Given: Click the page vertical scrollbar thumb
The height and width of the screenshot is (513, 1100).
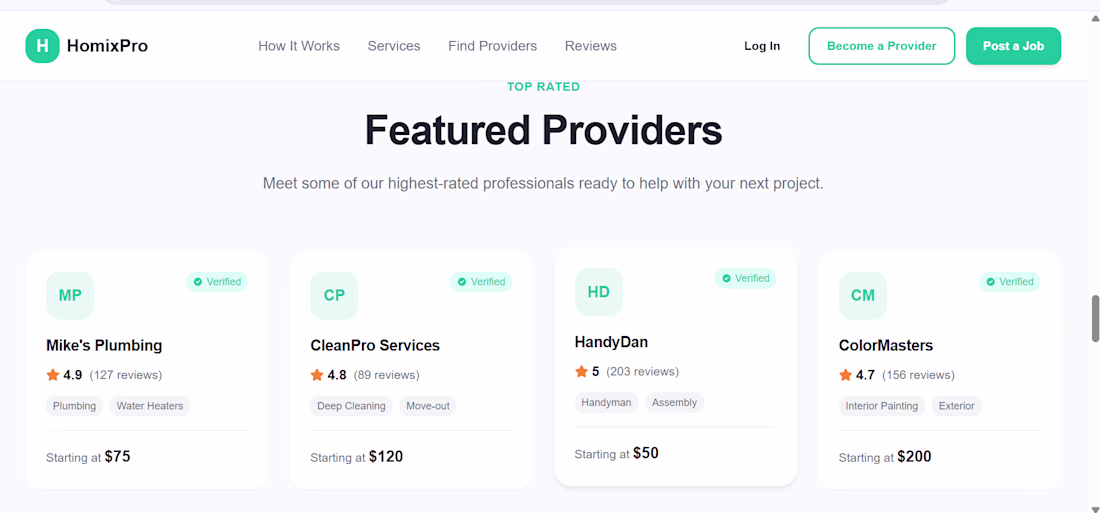Looking at the screenshot, I should (x=1095, y=319).
